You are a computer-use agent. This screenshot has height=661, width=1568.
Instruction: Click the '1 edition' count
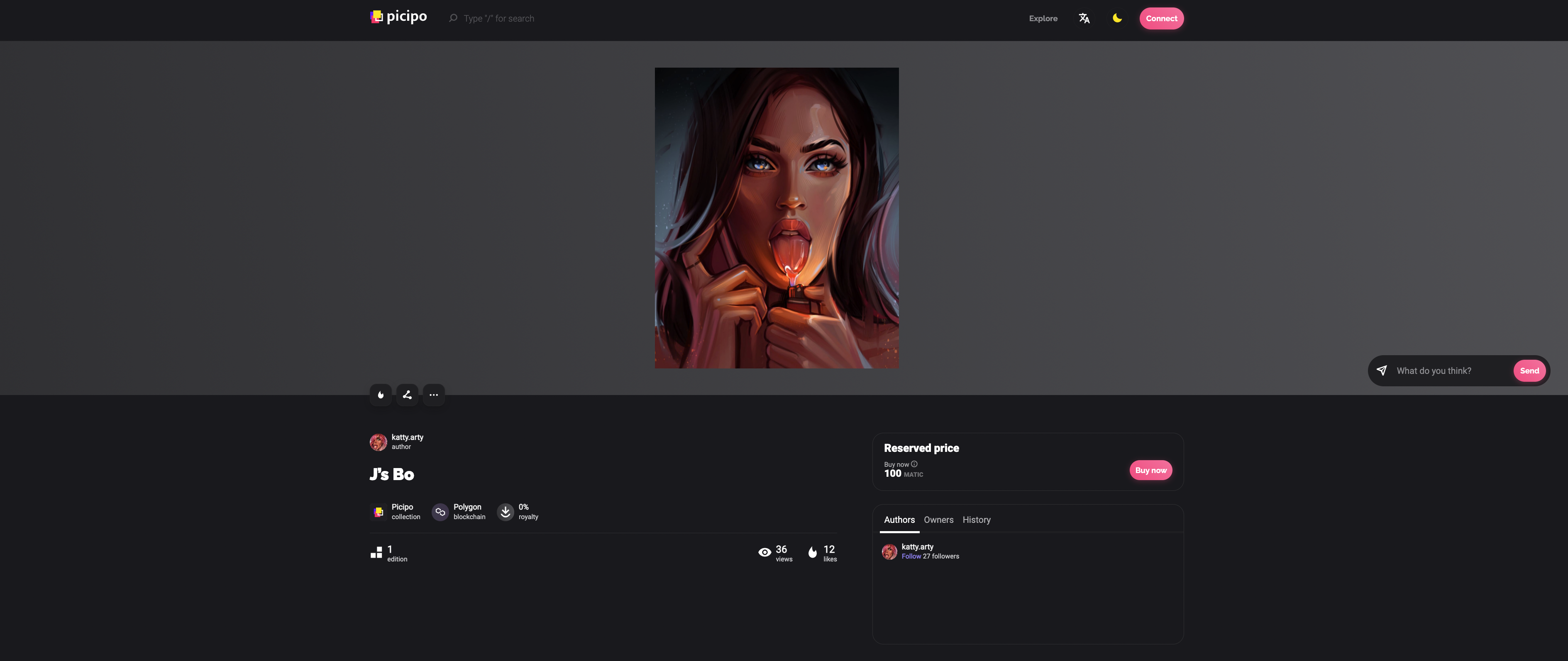(397, 553)
